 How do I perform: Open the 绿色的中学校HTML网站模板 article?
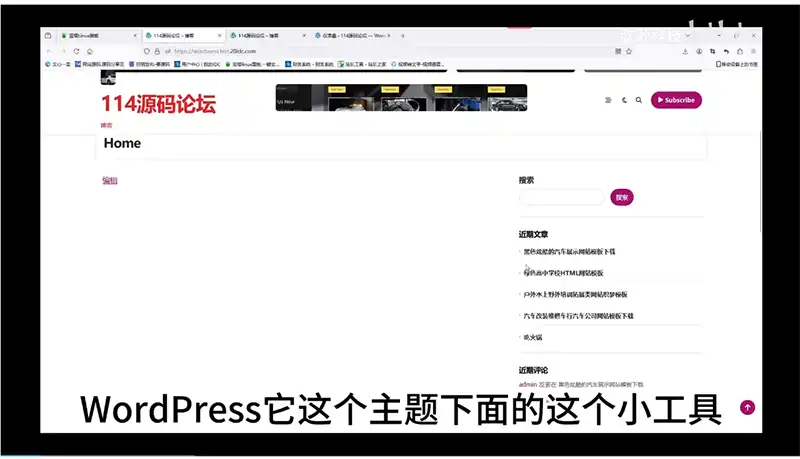click(563, 273)
